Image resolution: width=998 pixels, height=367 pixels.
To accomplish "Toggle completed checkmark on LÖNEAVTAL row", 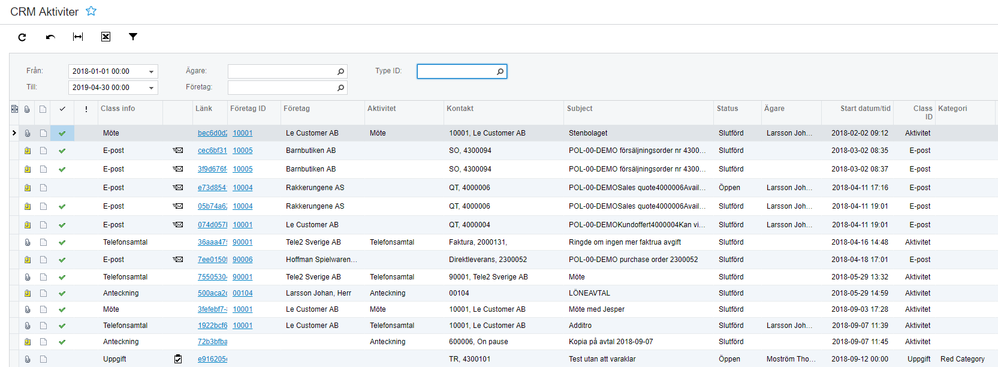I will pos(62,294).
